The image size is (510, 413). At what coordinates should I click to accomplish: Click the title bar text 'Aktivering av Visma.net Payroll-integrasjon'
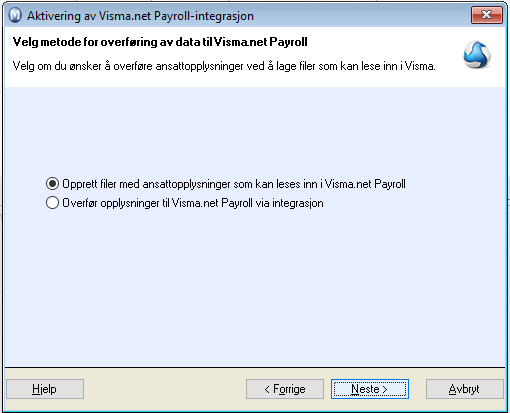coord(140,16)
